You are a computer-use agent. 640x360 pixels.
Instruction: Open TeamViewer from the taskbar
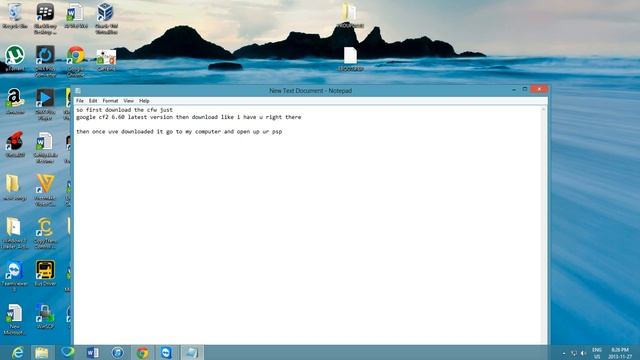click(x=166, y=352)
